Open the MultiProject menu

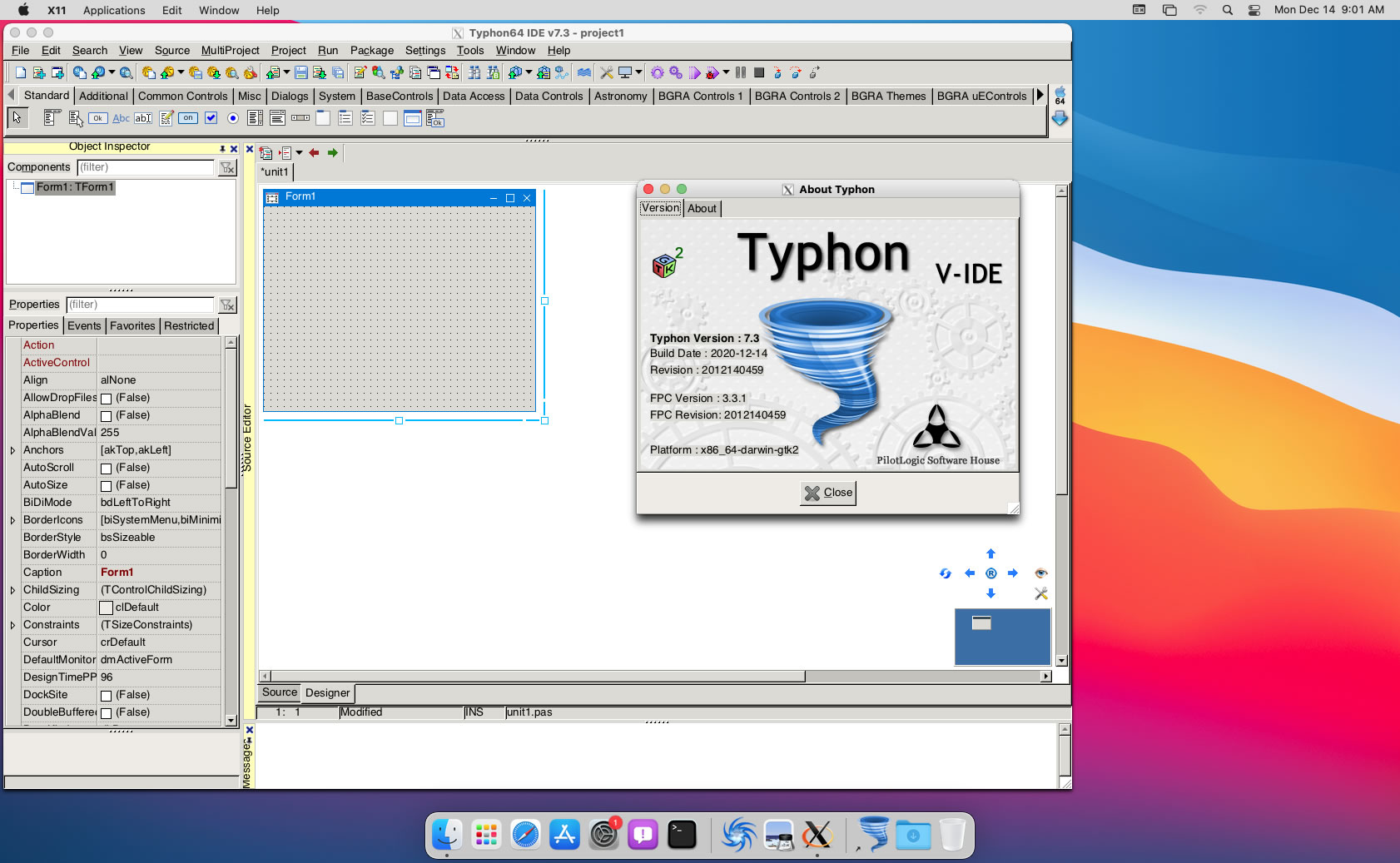(x=231, y=50)
